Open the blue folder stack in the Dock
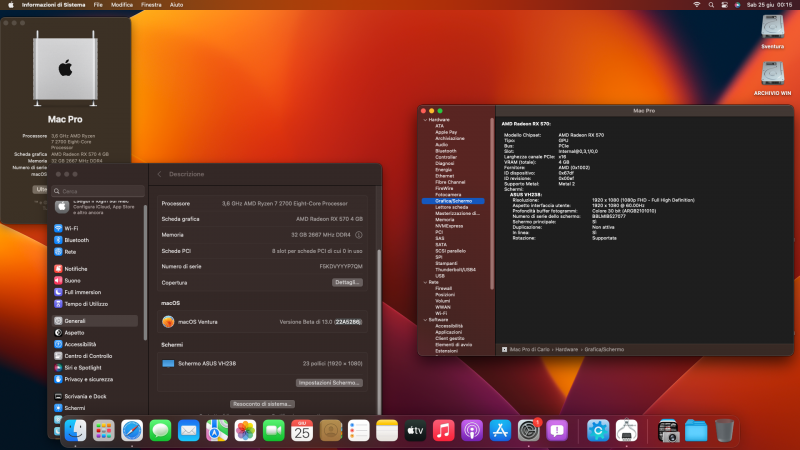 pos(696,431)
